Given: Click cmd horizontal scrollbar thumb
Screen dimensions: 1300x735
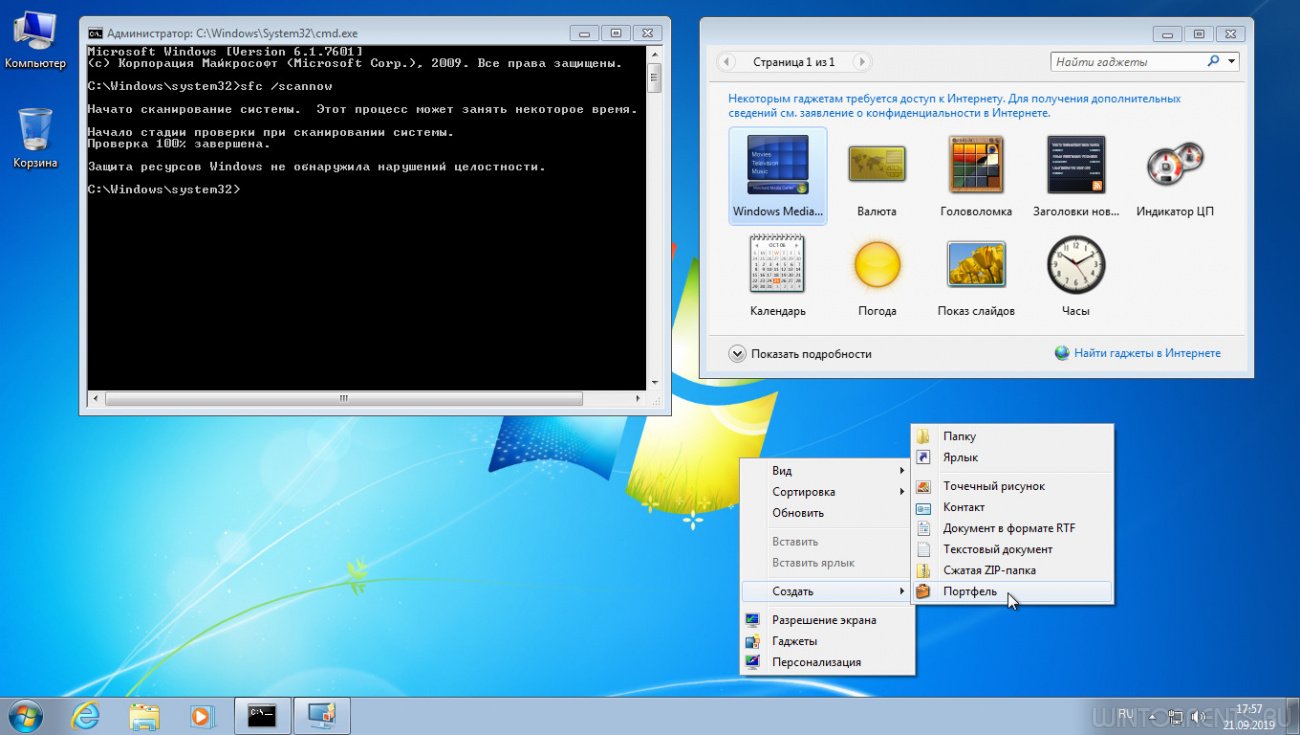Looking at the screenshot, I should pyautogui.click(x=343, y=398).
